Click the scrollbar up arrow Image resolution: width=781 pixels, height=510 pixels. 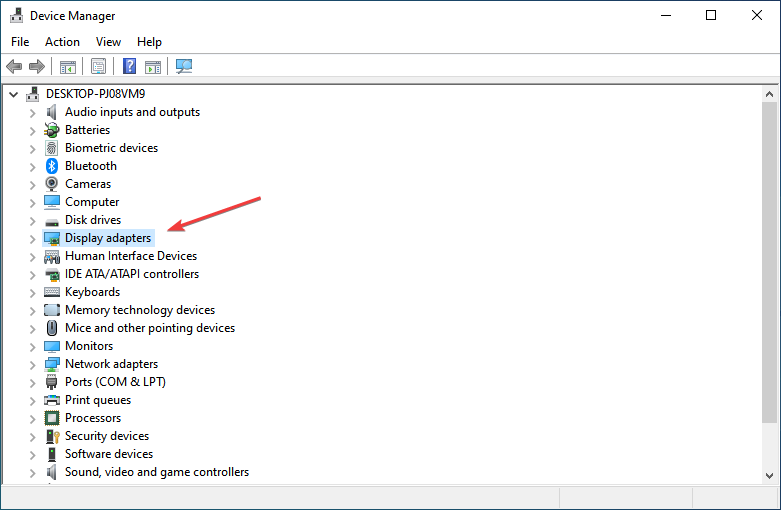769,94
